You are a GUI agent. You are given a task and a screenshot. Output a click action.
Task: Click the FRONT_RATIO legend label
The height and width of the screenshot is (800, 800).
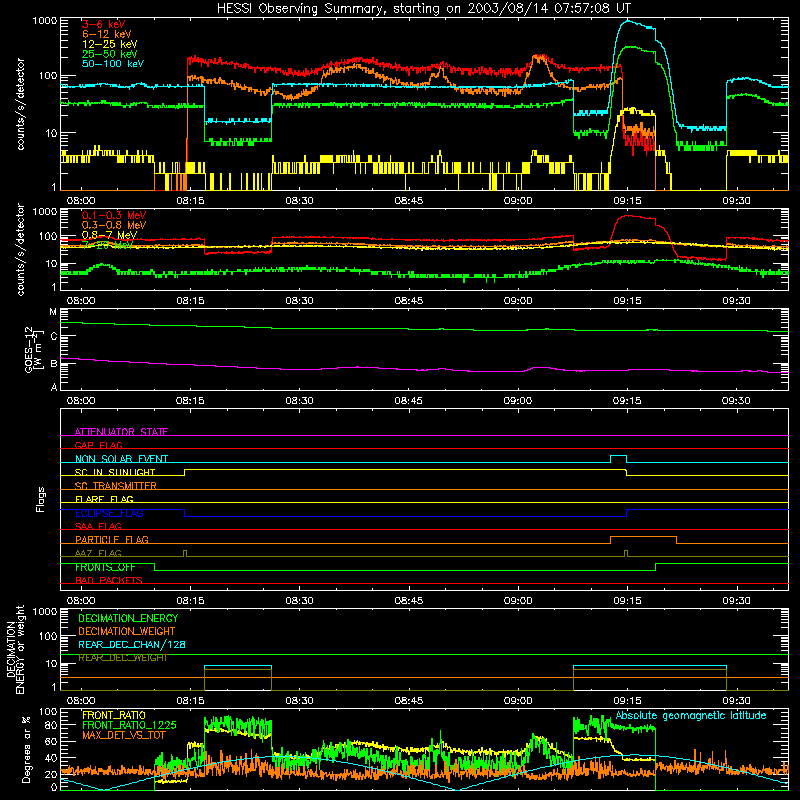click(114, 715)
